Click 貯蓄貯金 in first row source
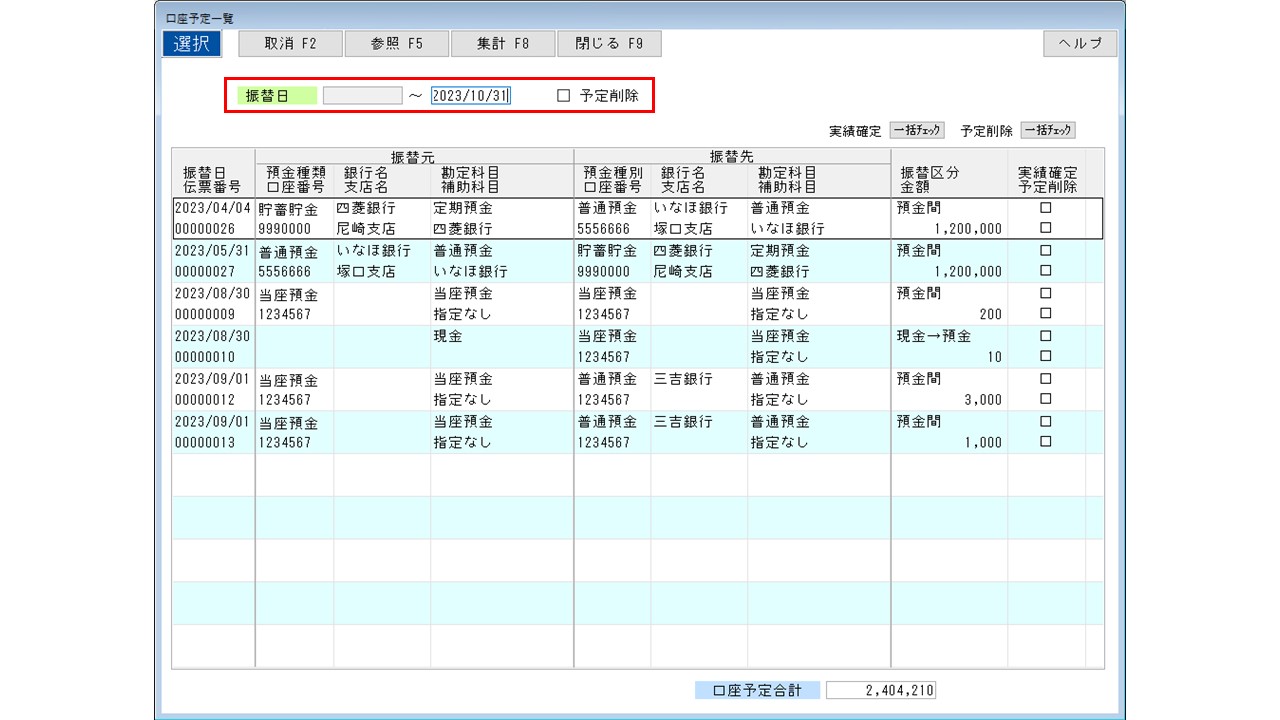 (288, 210)
